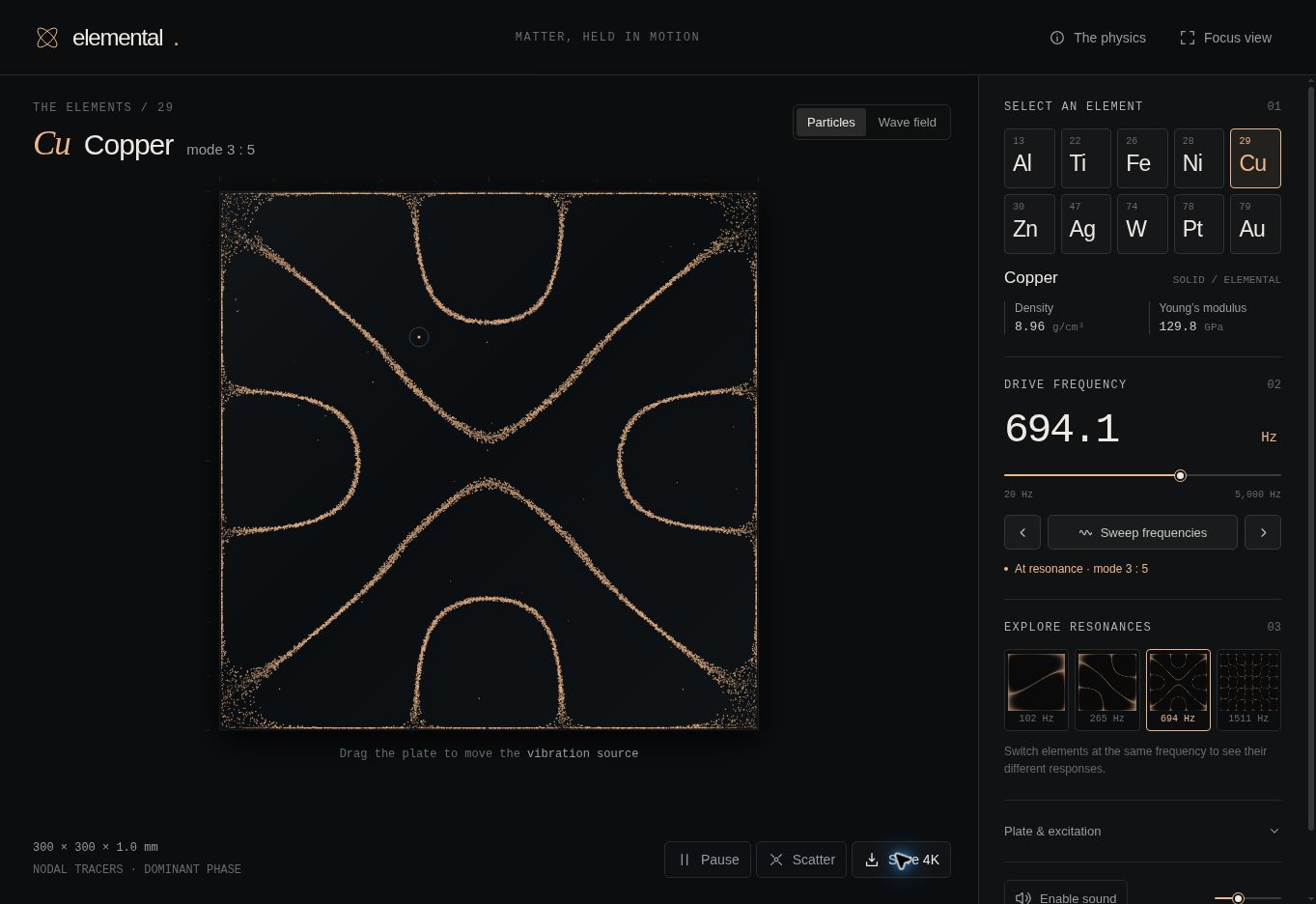Click the vibration source marker on plate

(419, 337)
